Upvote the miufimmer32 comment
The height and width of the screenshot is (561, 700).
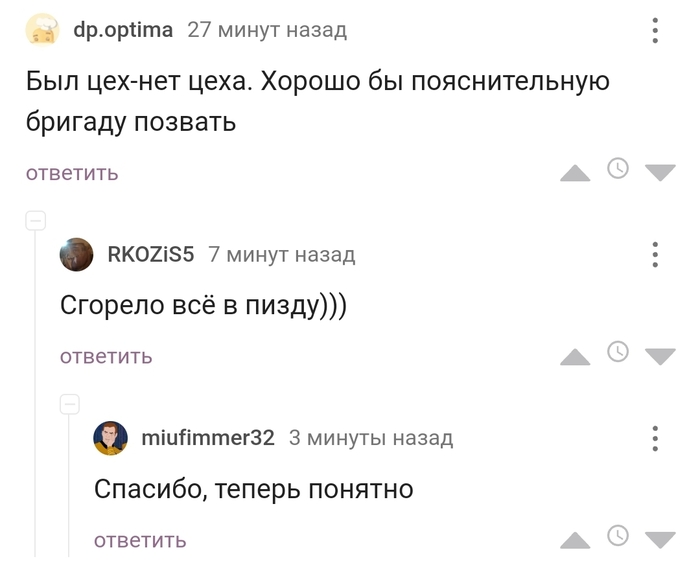[575, 541]
